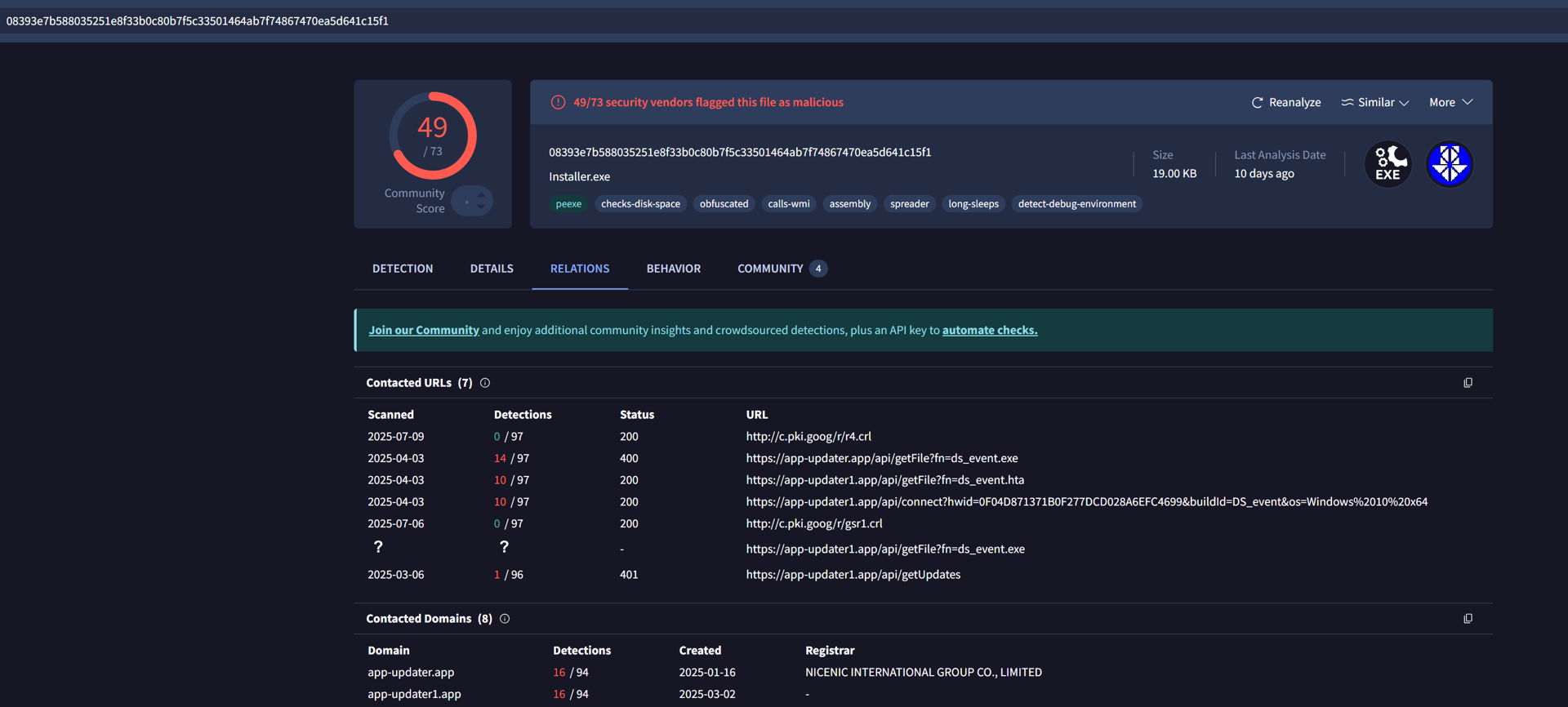Image resolution: width=1568 pixels, height=707 pixels.
Task: Click the NICENIC INTERNATIONAL GROUP registrar text
Action: tap(924, 673)
